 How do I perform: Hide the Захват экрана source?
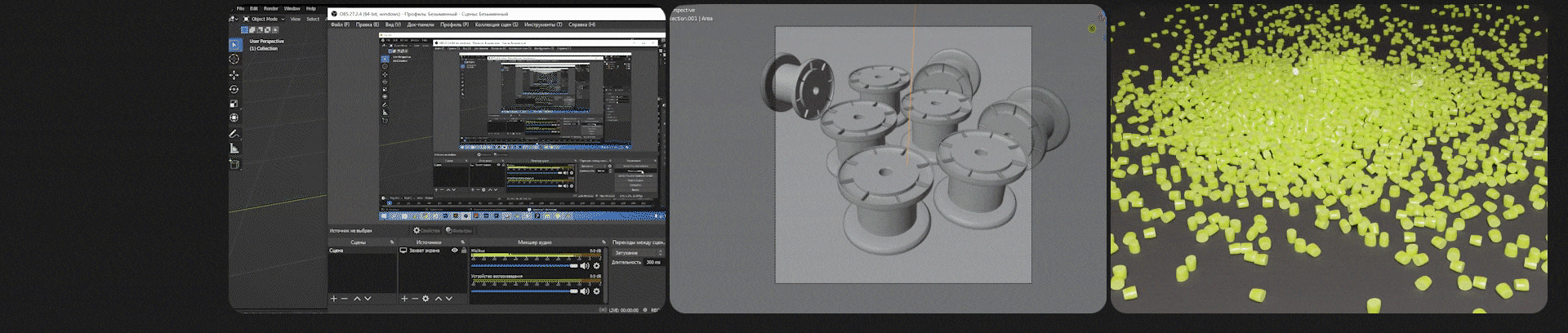click(x=455, y=251)
